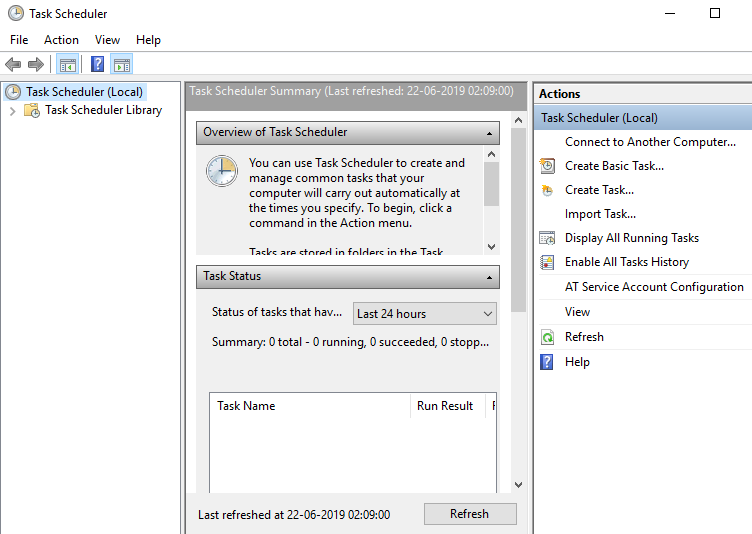
Task: Click the Display All Running Tasks icon
Action: tap(547, 238)
